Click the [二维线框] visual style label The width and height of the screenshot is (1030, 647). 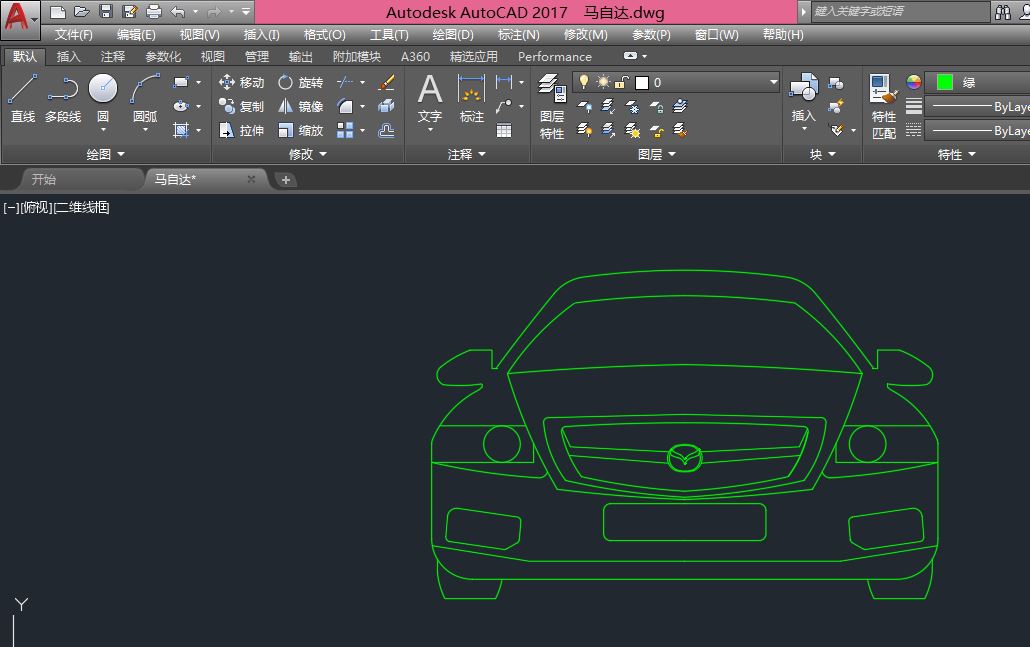click(81, 208)
